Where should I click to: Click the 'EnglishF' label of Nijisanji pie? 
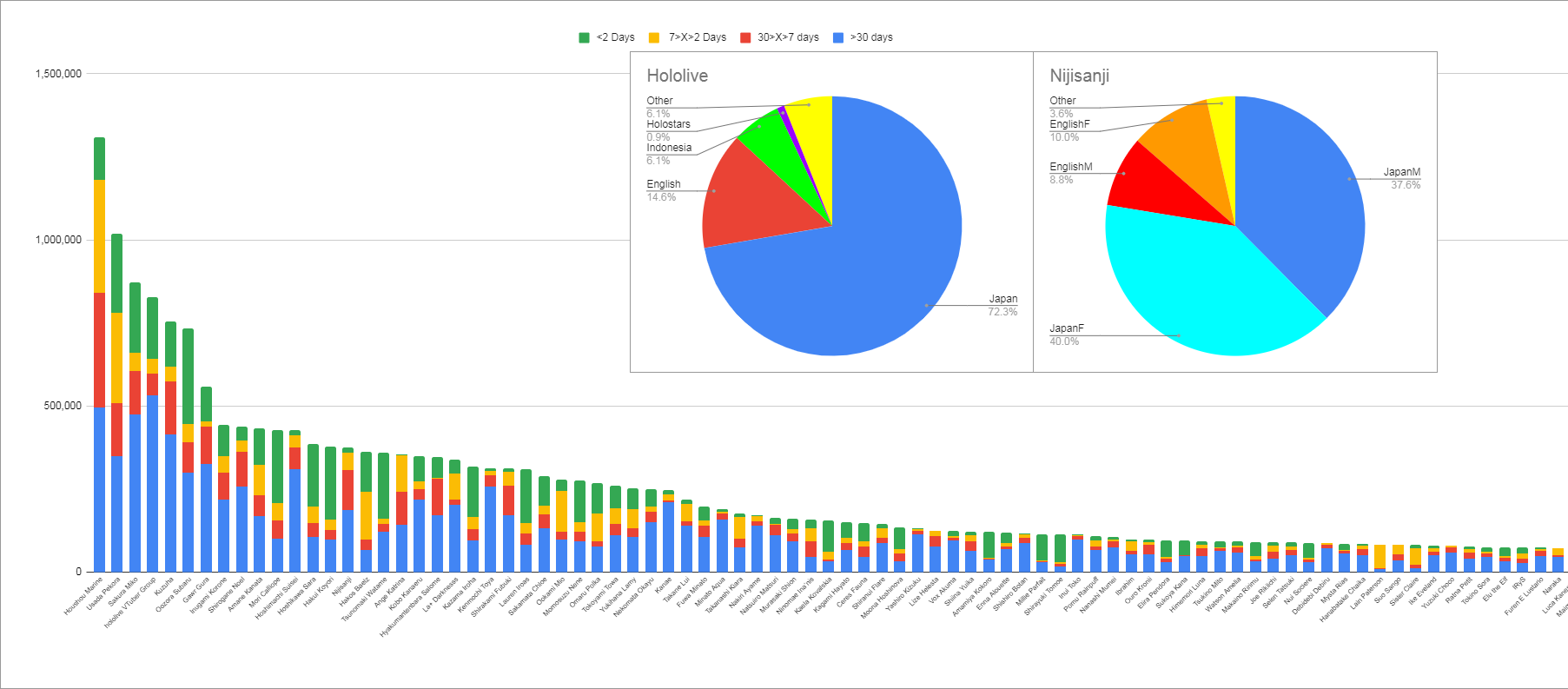pos(1069,124)
